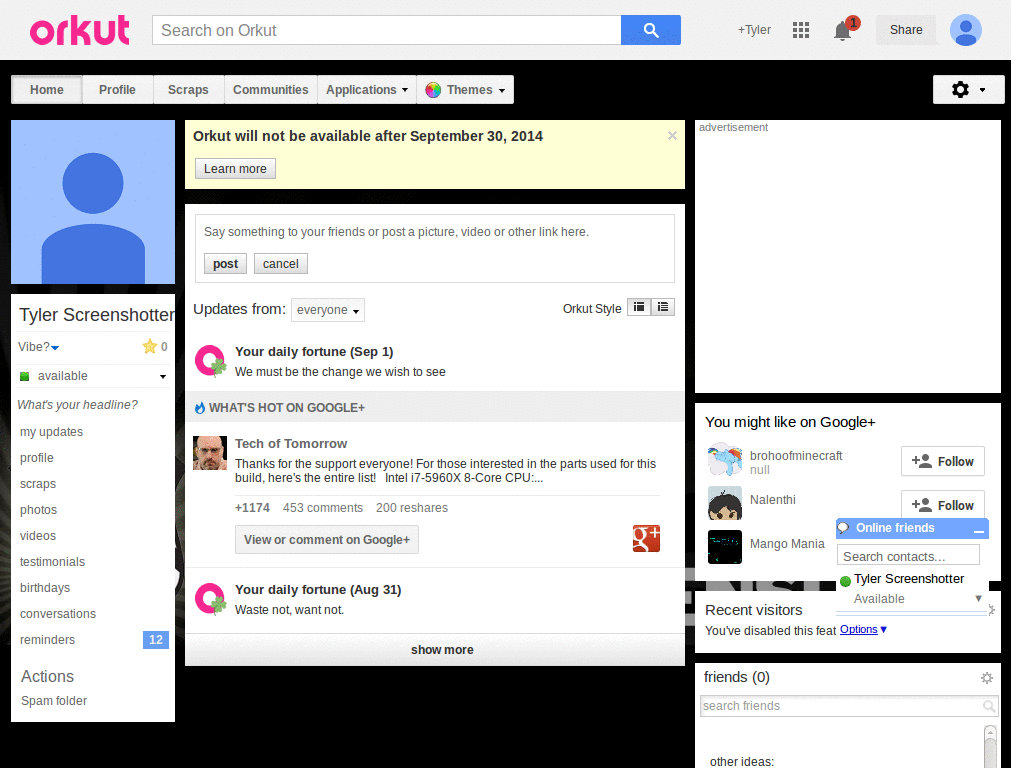Click the Share button

[906, 30]
